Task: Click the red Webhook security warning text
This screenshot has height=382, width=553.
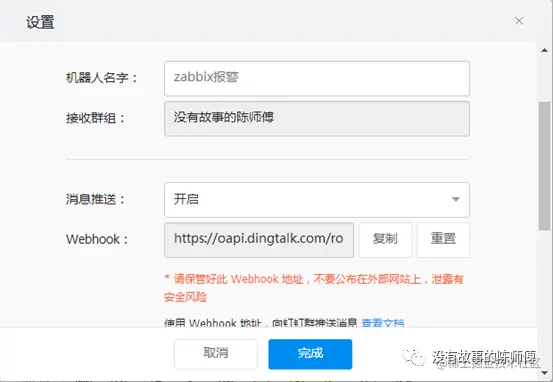Action: click(x=314, y=288)
